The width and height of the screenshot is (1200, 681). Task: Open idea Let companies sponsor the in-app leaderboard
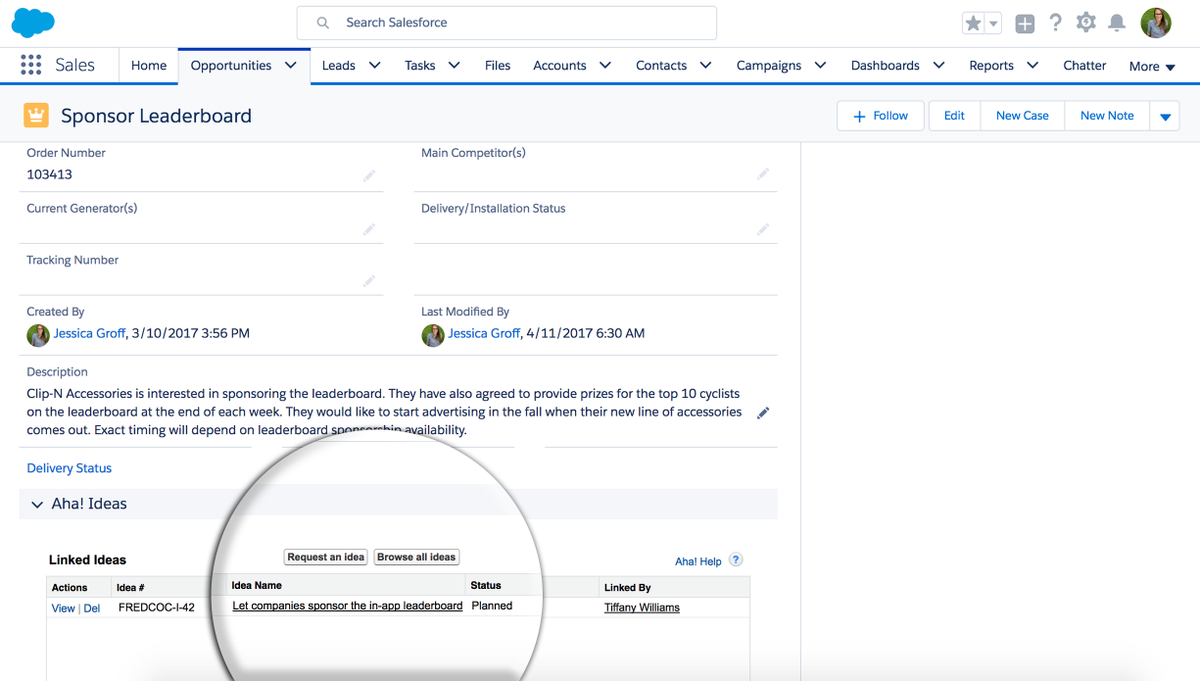pyautogui.click(x=347, y=606)
